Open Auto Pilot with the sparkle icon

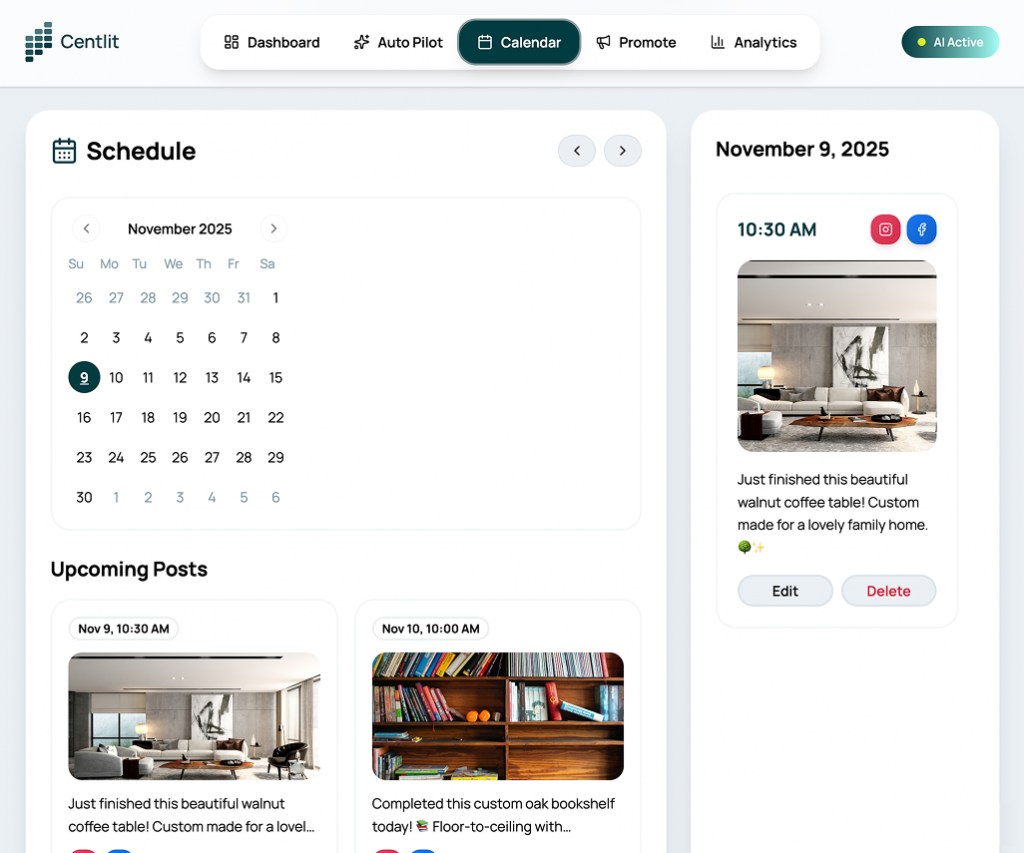[x=398, y=42]
